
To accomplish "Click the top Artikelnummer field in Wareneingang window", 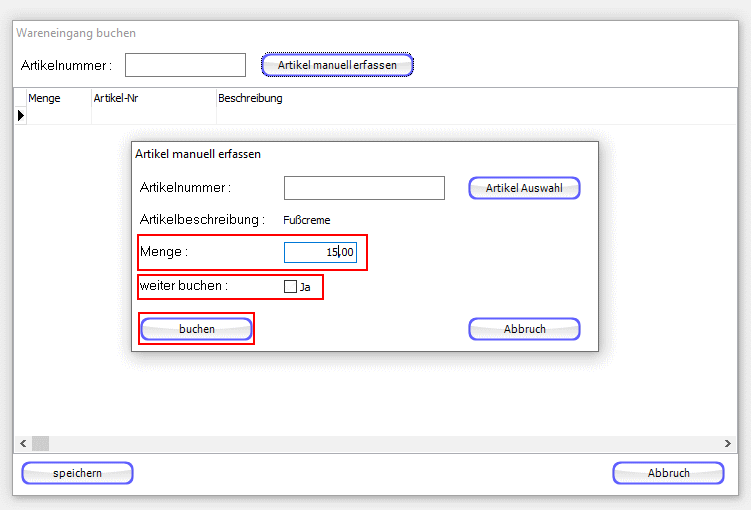I will click(185, 65).
